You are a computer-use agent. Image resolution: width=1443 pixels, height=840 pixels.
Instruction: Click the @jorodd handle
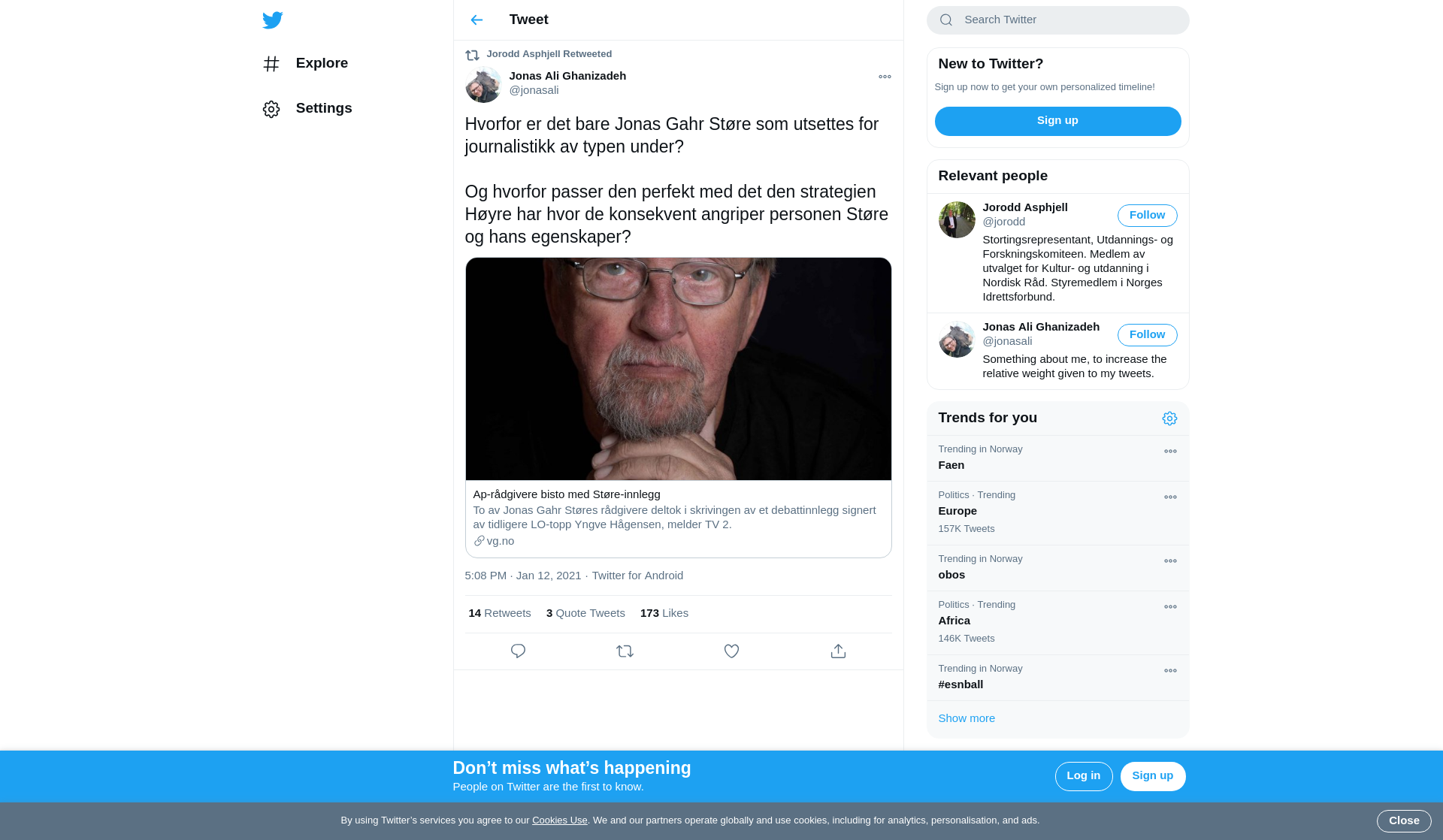[1003, 222]
